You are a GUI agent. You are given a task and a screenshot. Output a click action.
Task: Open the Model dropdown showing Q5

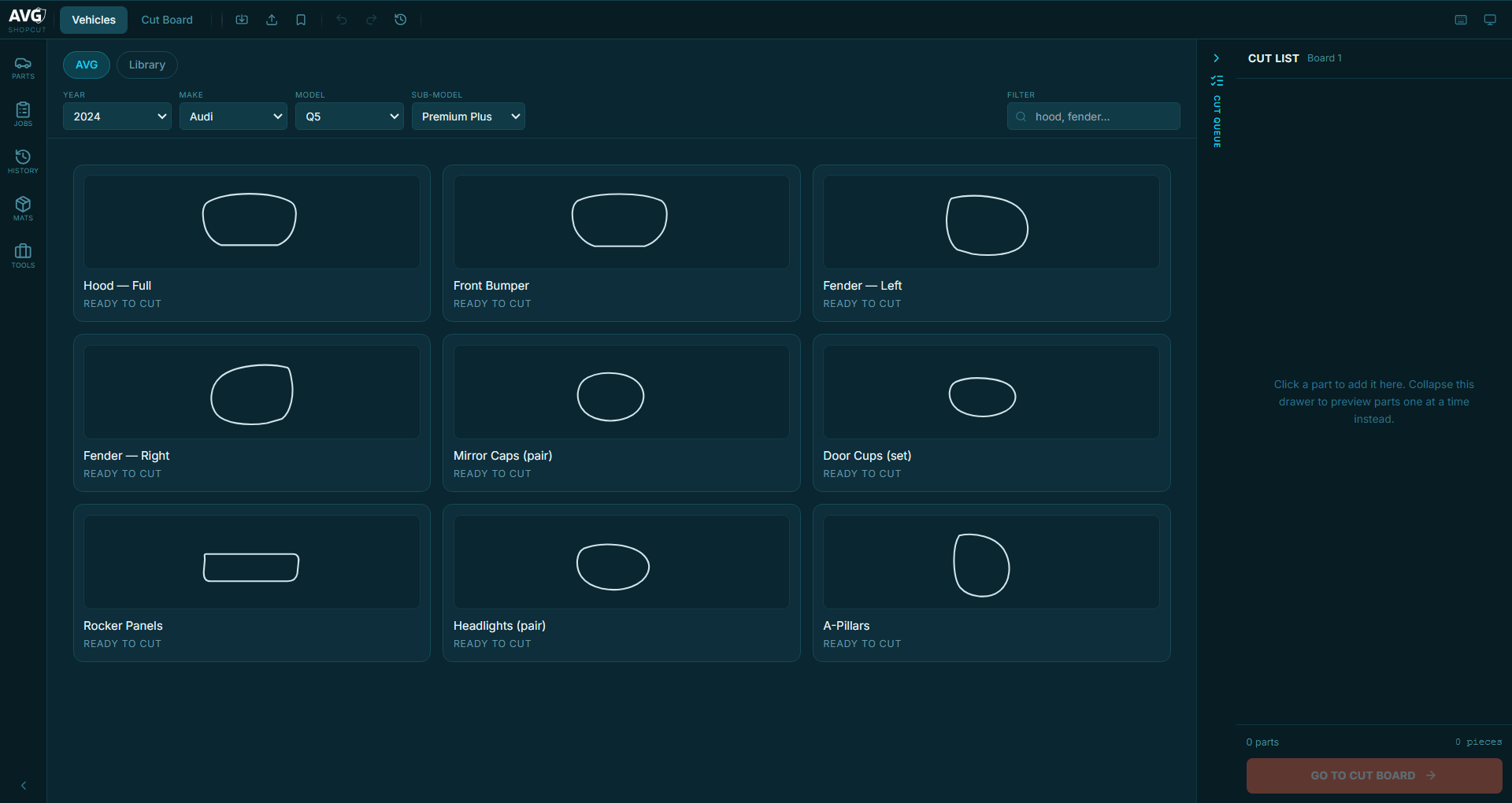tap(350, 117)
